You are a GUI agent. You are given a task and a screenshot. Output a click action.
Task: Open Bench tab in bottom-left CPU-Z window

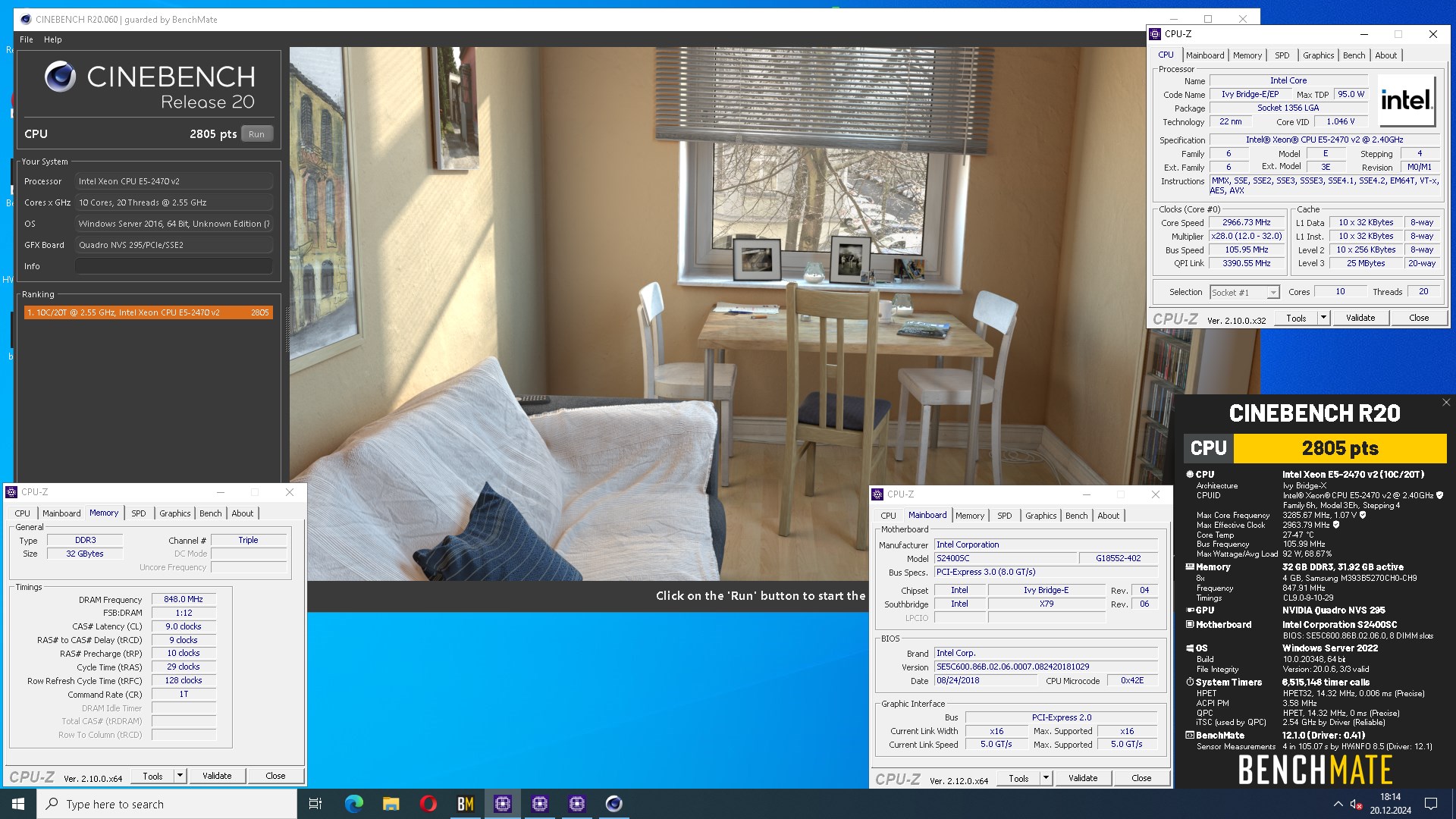pyautogui.click(x=211, y=513)
